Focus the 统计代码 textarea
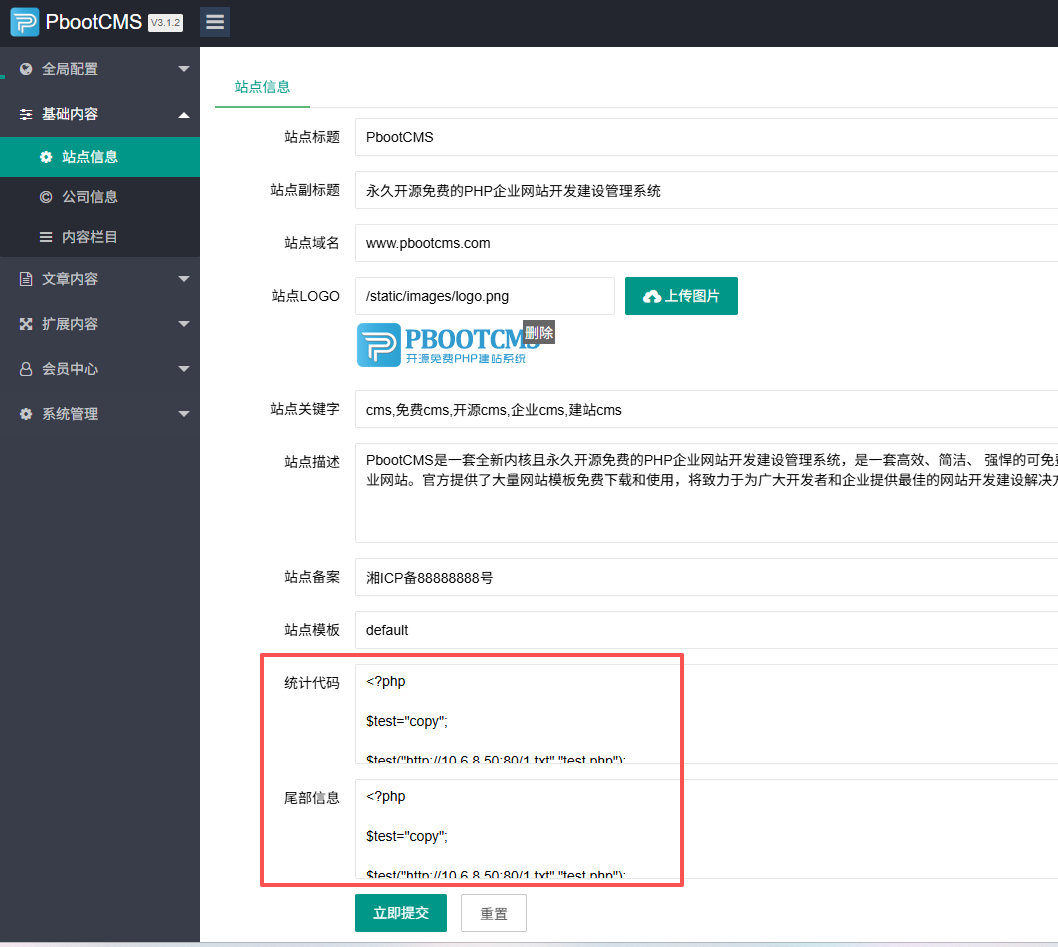The height and width of the screenshot is (947, 1058). 706,714
